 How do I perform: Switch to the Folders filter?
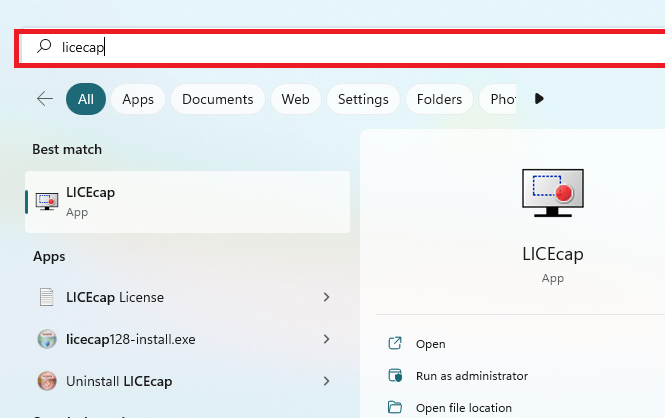click(x=439, y=99)
